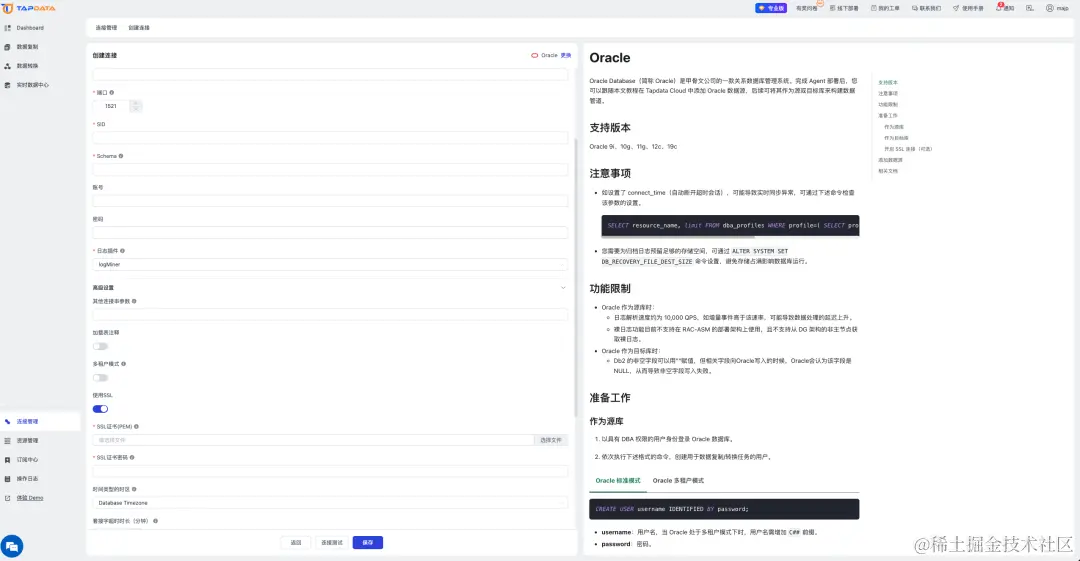
Task: Focus the SID input field
Action: point(330,138)
